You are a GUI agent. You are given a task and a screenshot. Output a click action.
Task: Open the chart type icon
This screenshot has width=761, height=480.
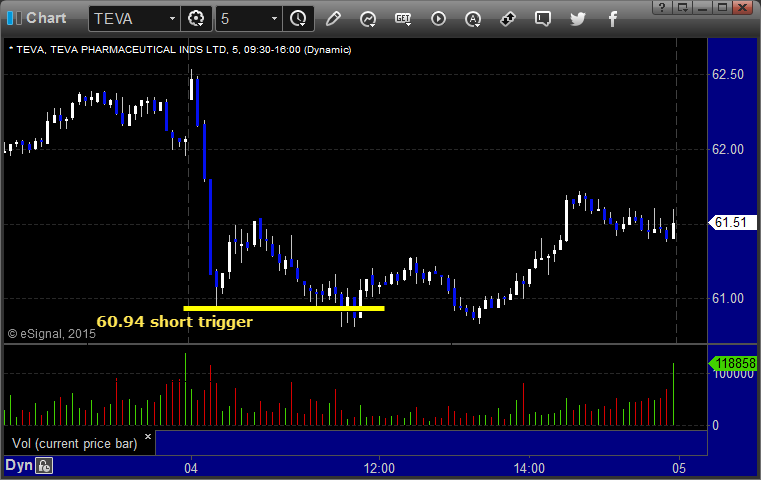click(368, 19)
